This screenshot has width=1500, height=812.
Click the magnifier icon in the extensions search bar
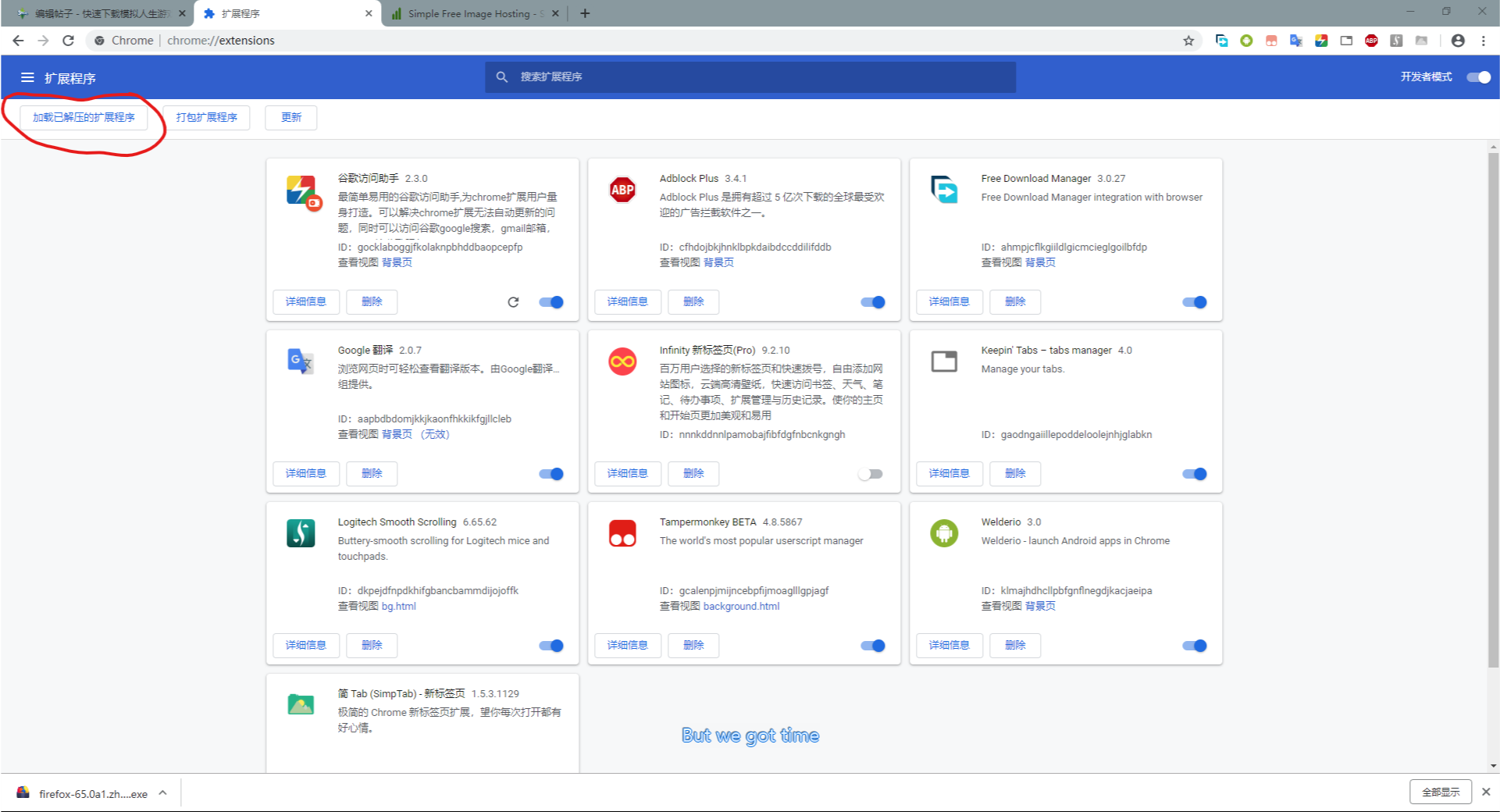click(x=502, y=77)
